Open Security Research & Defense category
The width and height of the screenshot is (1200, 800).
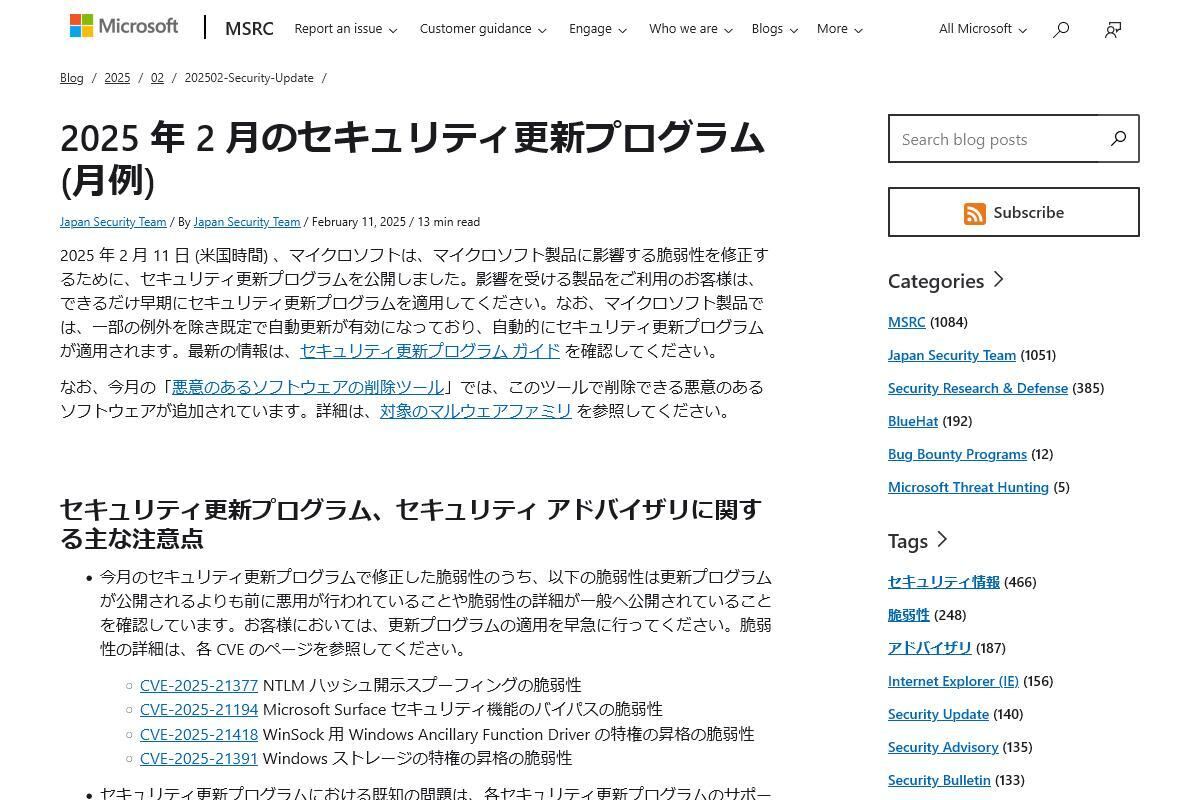(977, 388)
